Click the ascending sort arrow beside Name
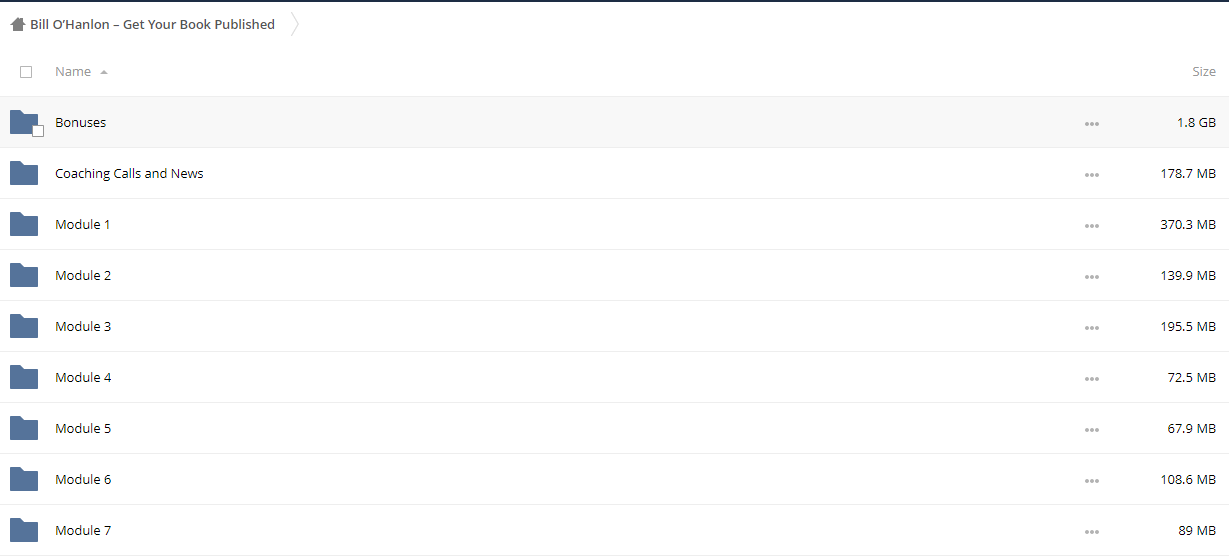This screenshot has width=1229, height=560. [x=104, y=72]
